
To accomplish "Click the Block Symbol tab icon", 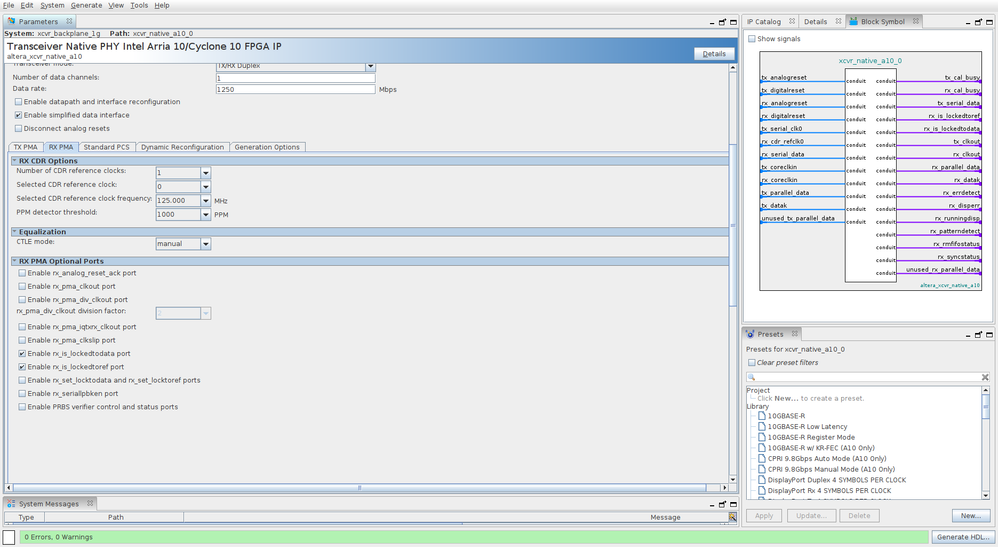I will (x=854, y=21).
